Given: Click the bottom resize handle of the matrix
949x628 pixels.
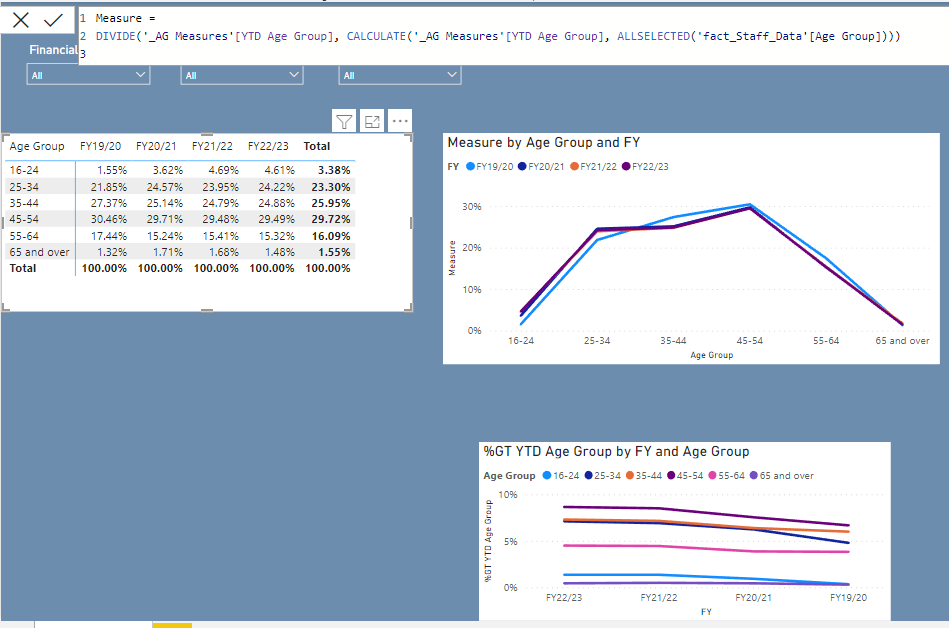Looking at the screenshot, I should (207, 311).
